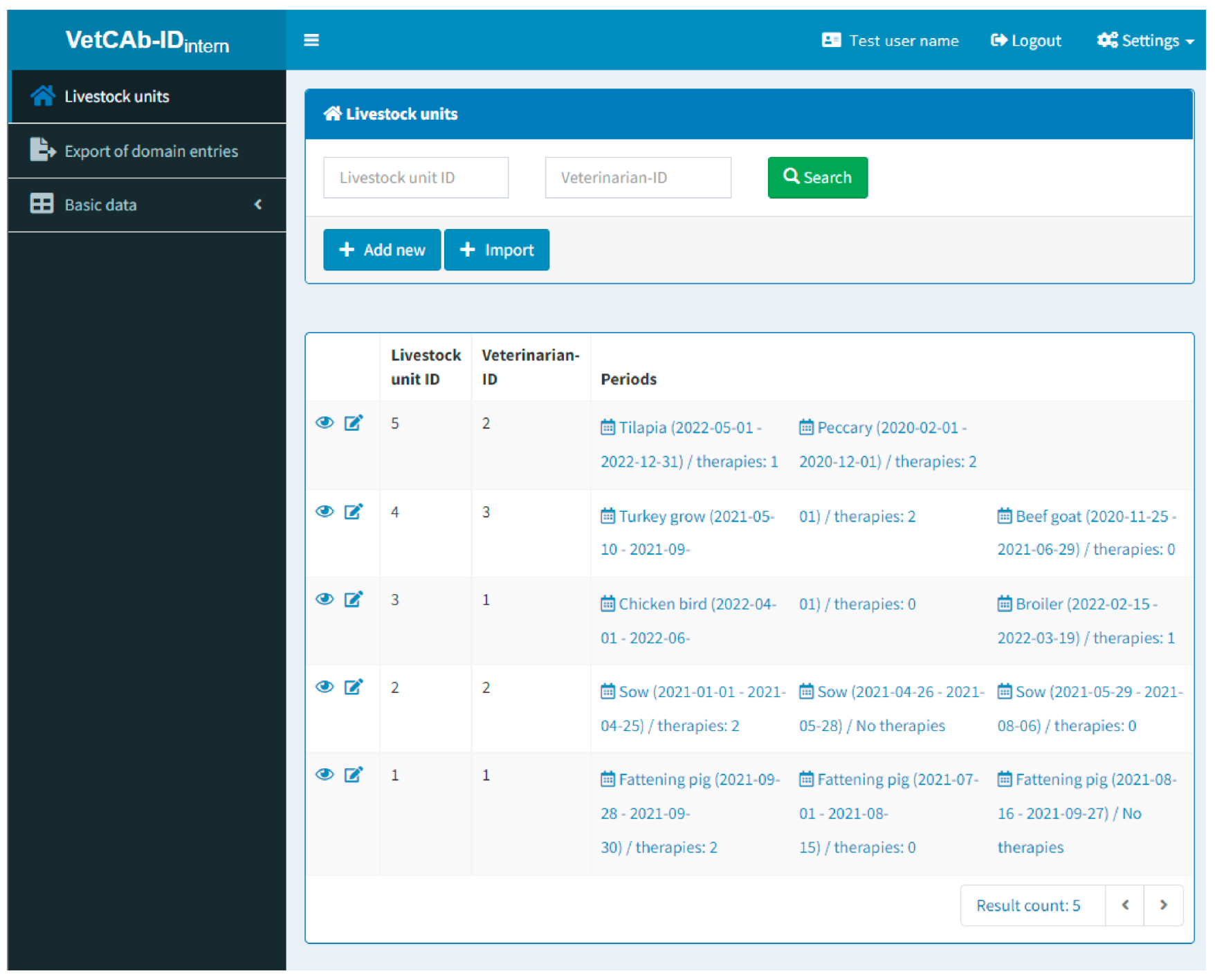The height and width of the screenshot is (980, 1215).
Task: Click the edit icon for livestock unit 4
Action: click(x=354, y=512)
